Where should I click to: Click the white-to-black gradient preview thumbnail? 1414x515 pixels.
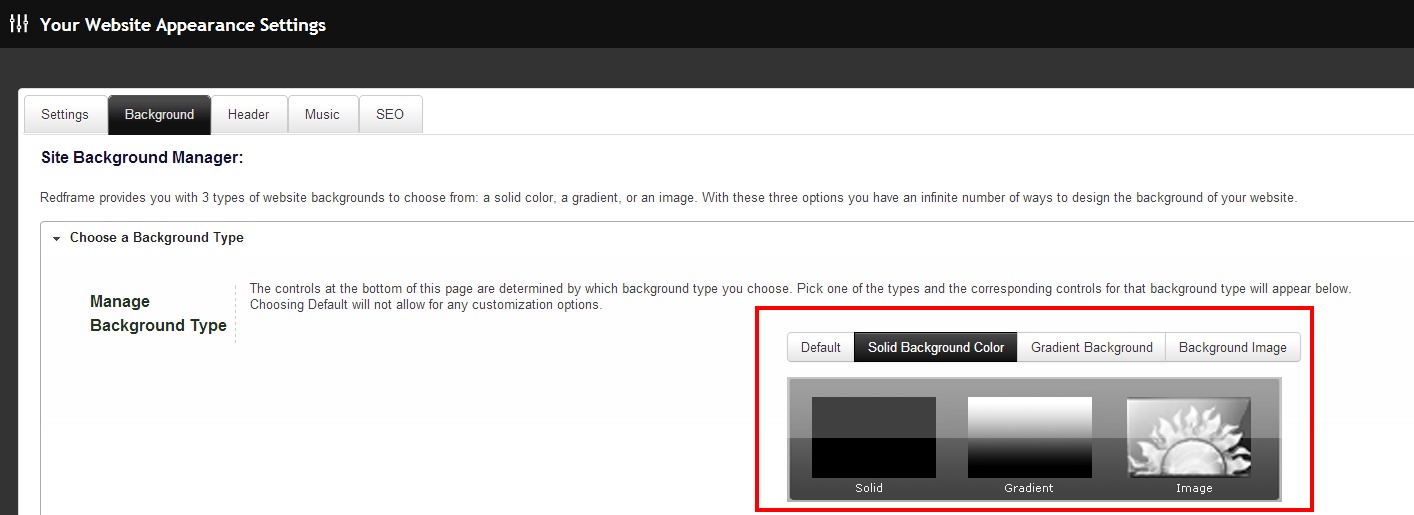1029,437
